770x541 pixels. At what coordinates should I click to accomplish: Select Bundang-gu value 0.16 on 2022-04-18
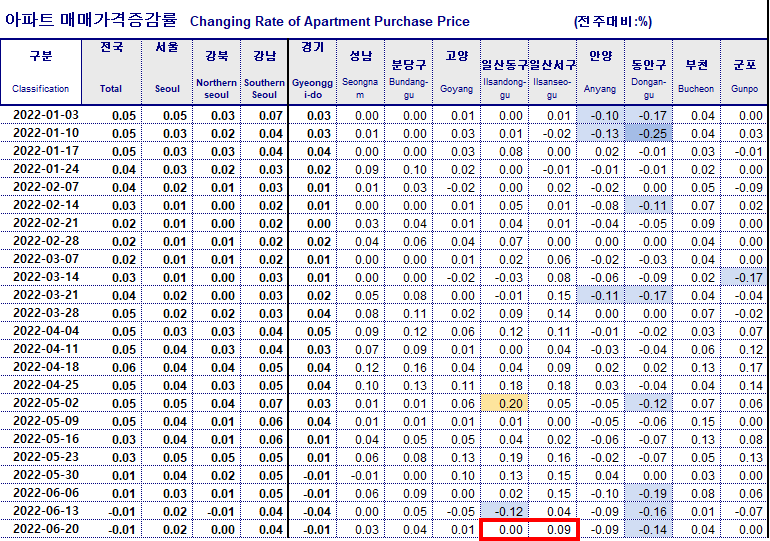(409, 367)
